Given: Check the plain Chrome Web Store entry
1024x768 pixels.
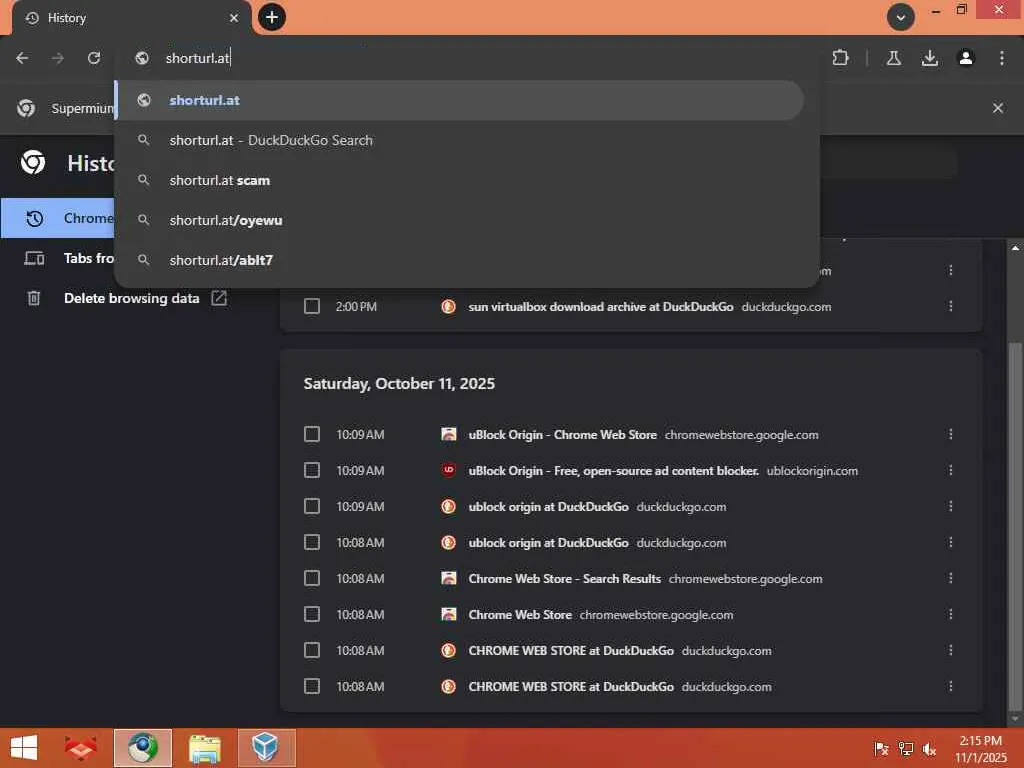Looking at the screenshot, I should 312,614.
